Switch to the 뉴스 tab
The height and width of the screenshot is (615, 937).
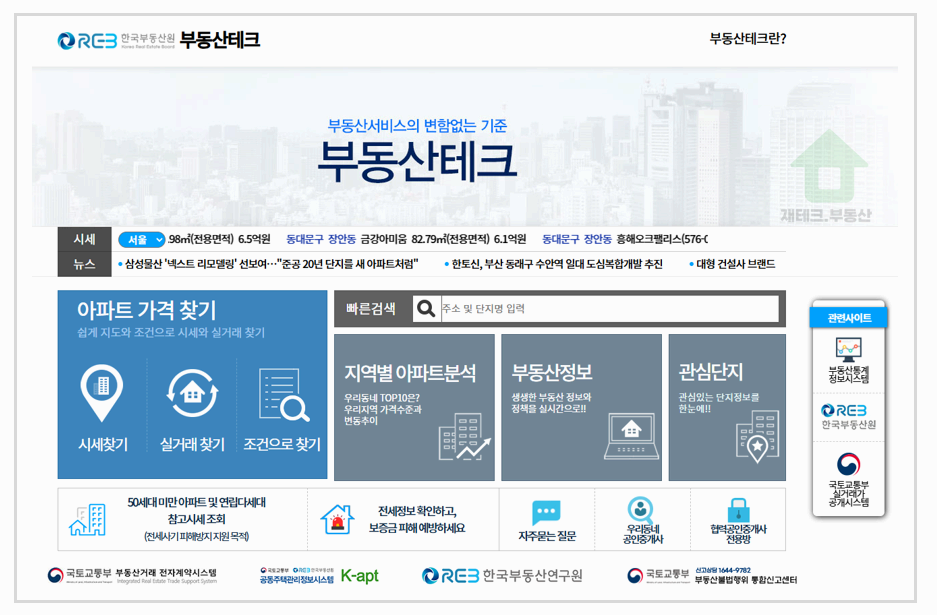[85, 264]
